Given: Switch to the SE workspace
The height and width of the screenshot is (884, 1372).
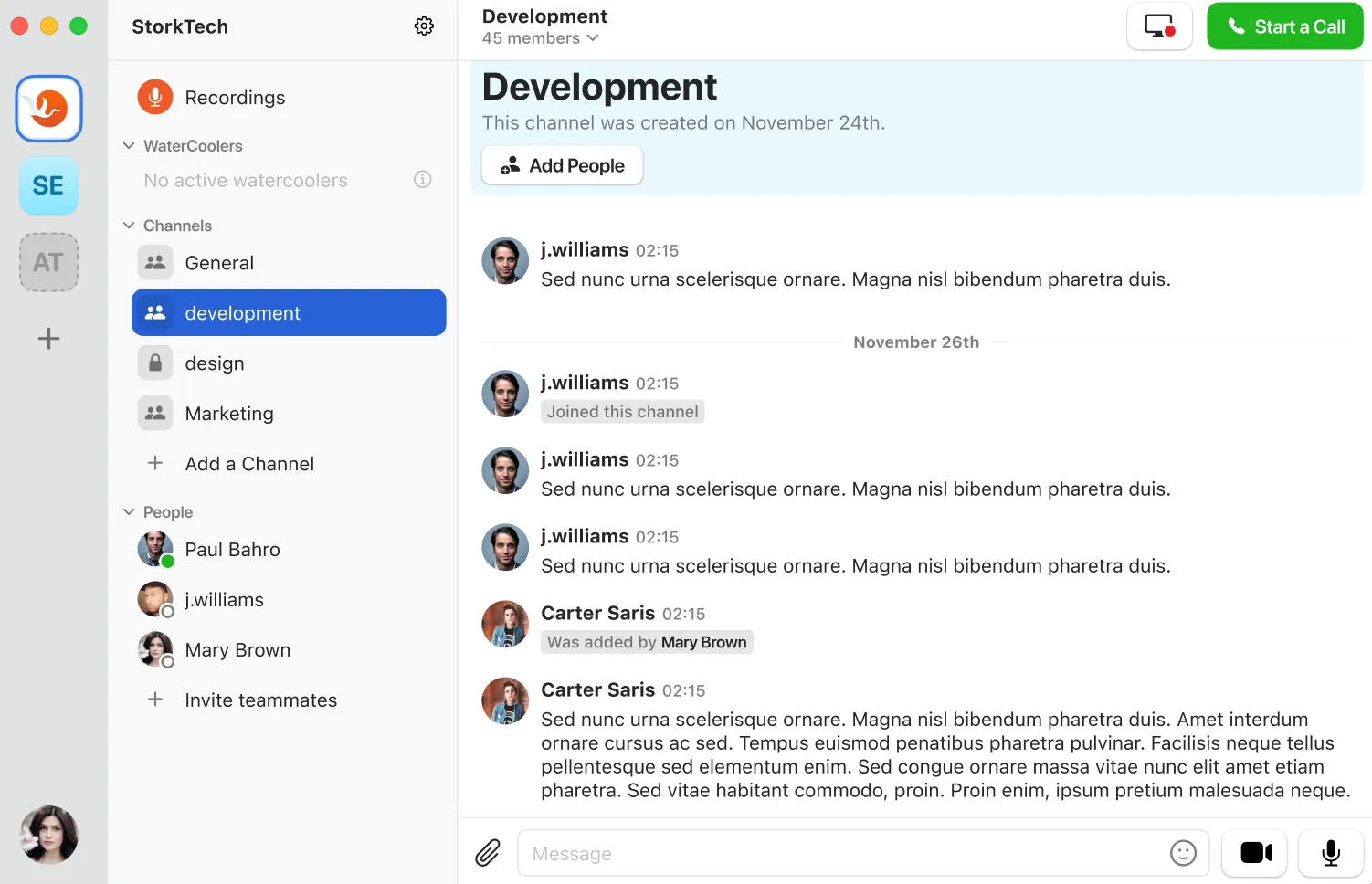Looking at the screenshot, I should click(48, 185).
